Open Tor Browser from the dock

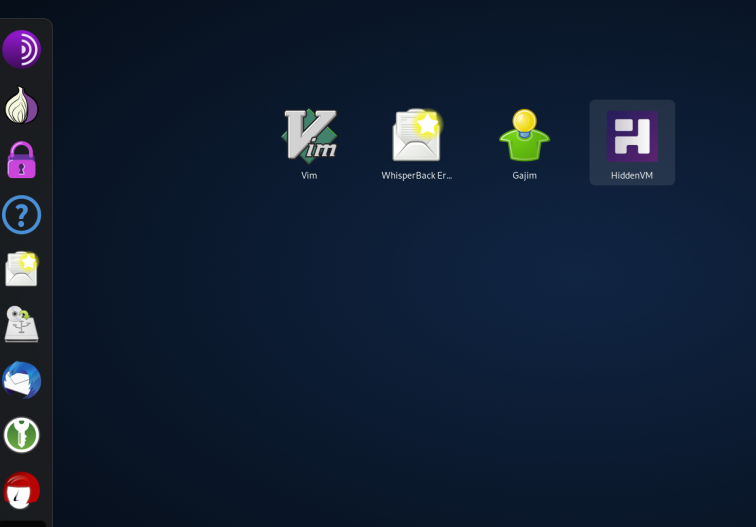[x=22, y=49]
